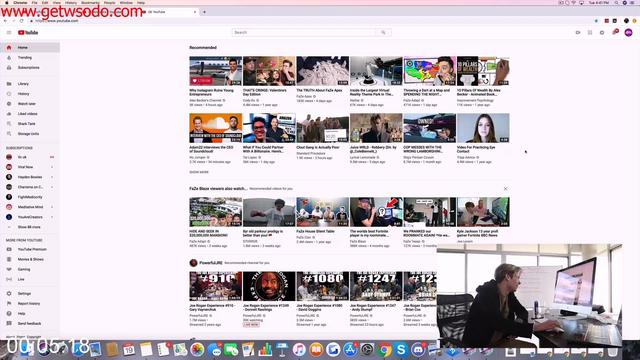Open Joe Rogan Experience #1080 thumbnail
This screenshot has height=360, width=640.
(322, 286)
